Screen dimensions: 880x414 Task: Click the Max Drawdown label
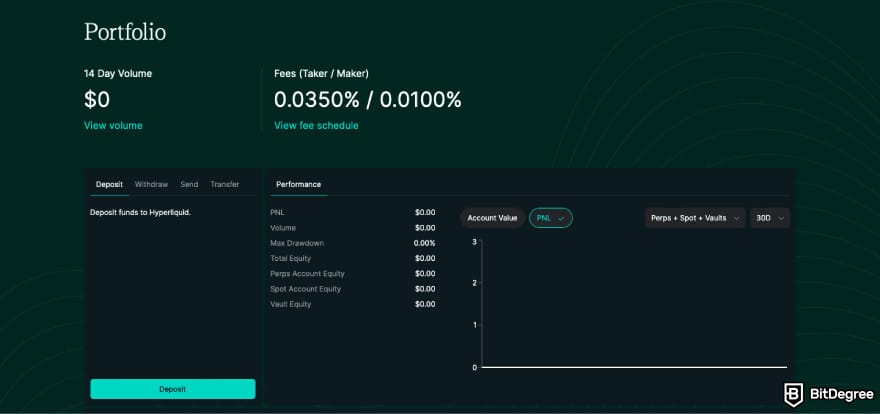coord(297,243)
